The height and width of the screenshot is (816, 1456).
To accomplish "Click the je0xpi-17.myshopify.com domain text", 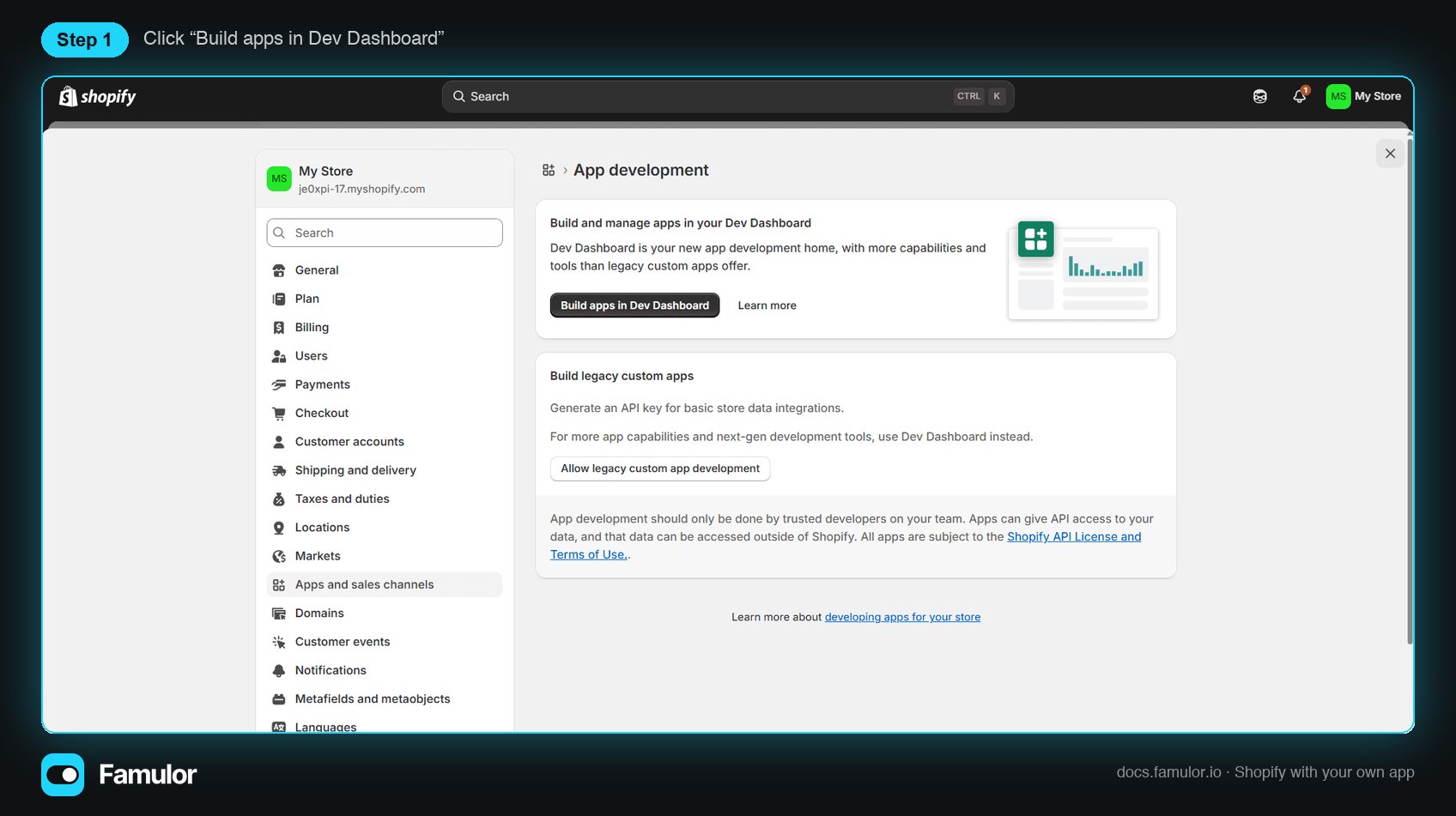I will 361,189.
